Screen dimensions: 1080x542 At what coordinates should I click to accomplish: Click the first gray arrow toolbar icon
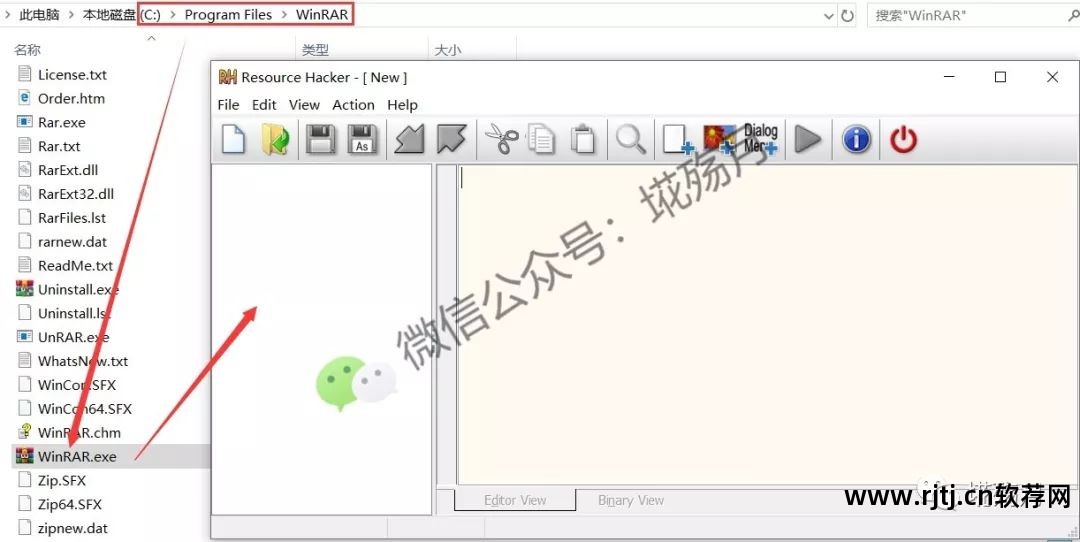pyautogui.click(x=409, y=139)
